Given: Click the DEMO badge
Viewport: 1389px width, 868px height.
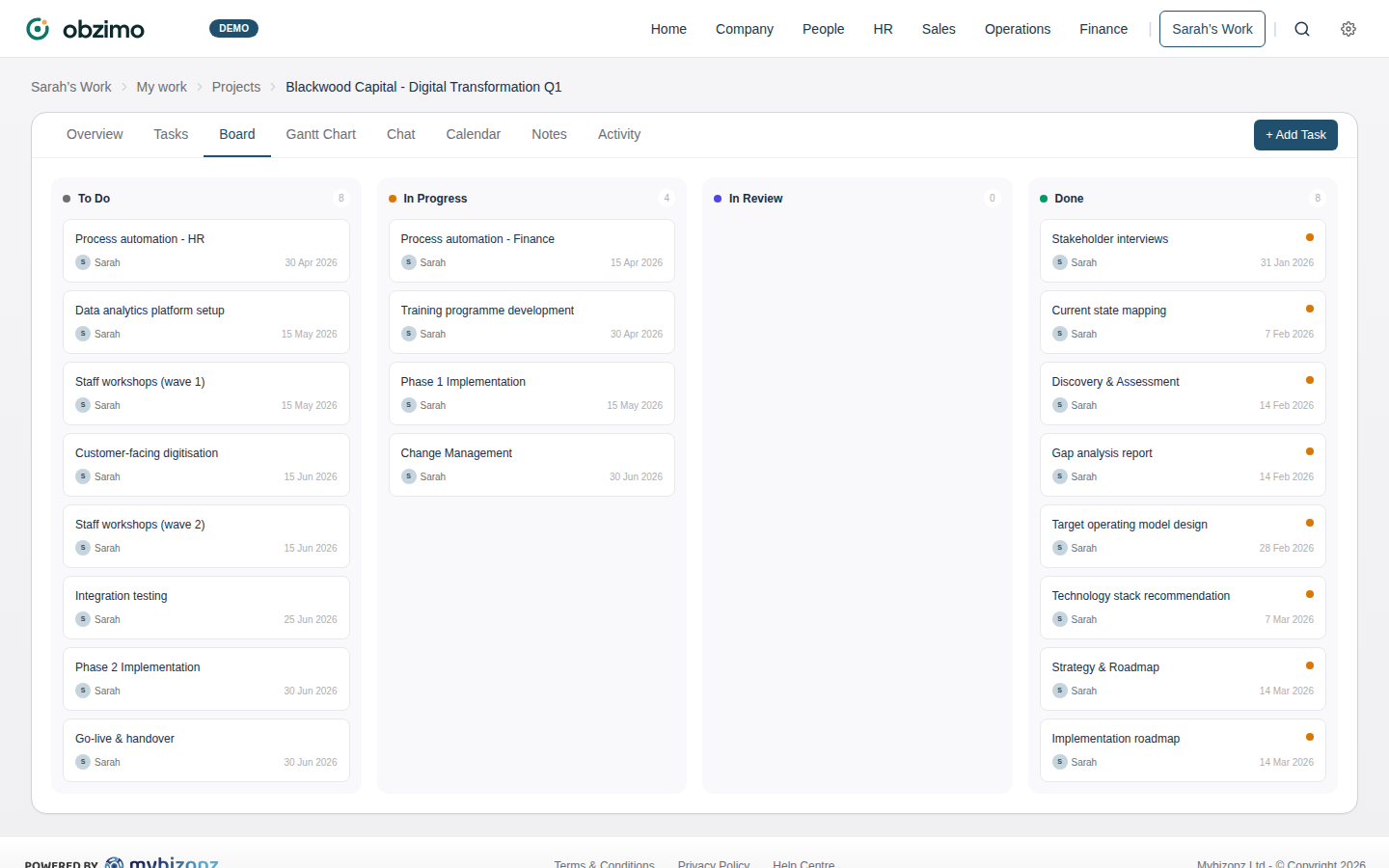Looking at the screenshot, I should 233,29.
